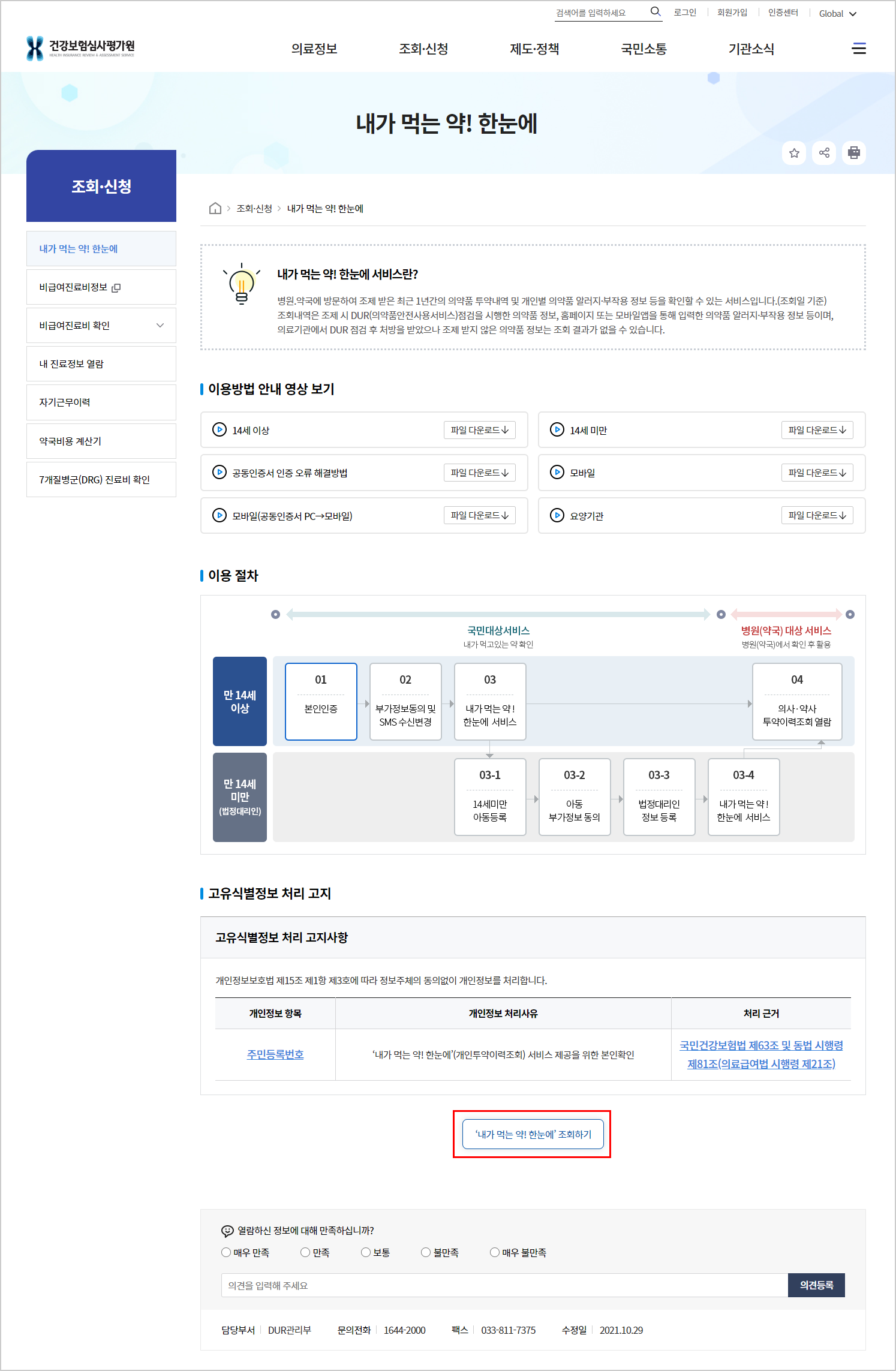The height and width of the screenshot is (1371, 896).
Task: Click the share icon
Action: pos(824,153)
